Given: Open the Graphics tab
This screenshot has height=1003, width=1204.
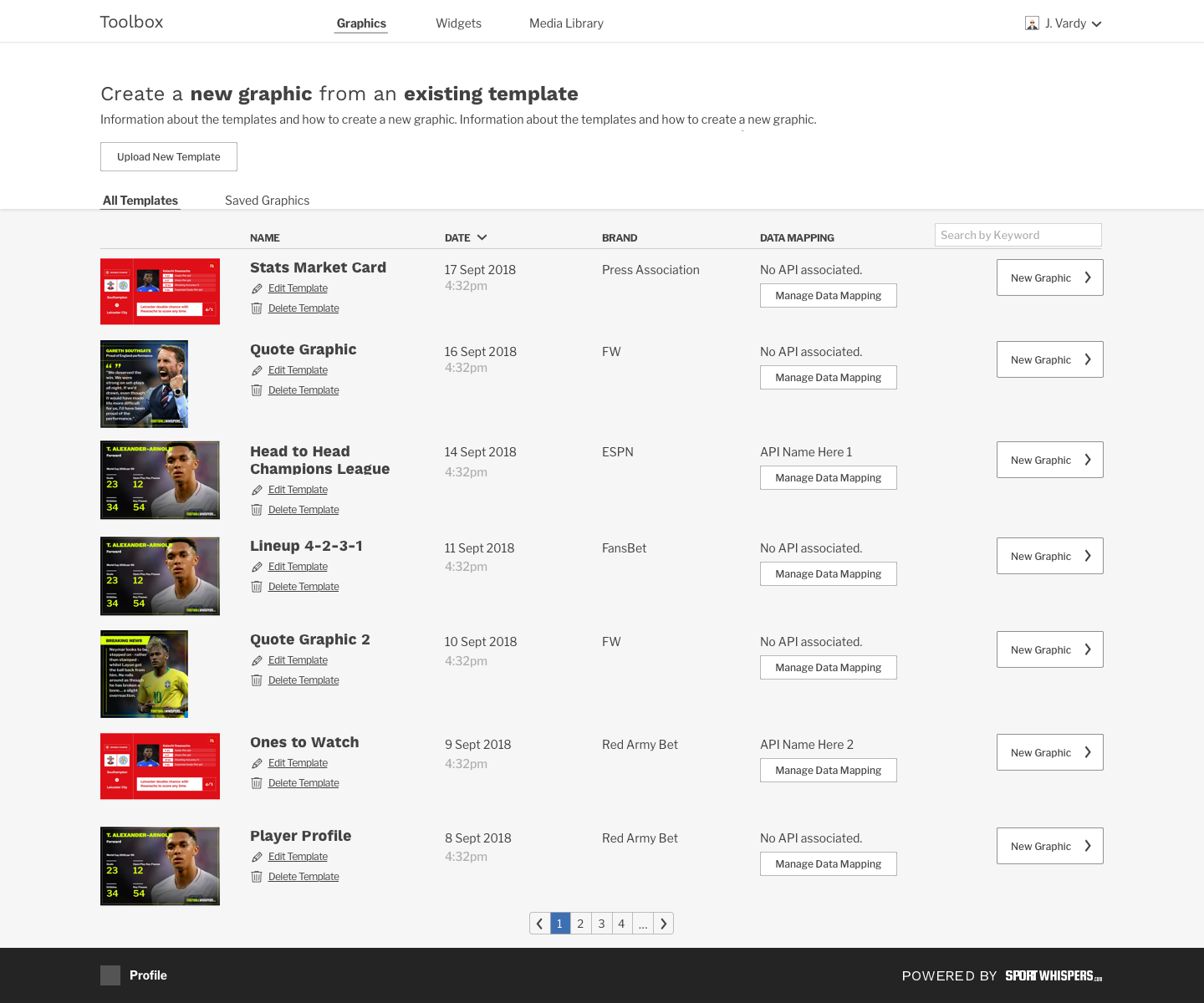Looking at the screenshot, I should (x=361, y=23).
